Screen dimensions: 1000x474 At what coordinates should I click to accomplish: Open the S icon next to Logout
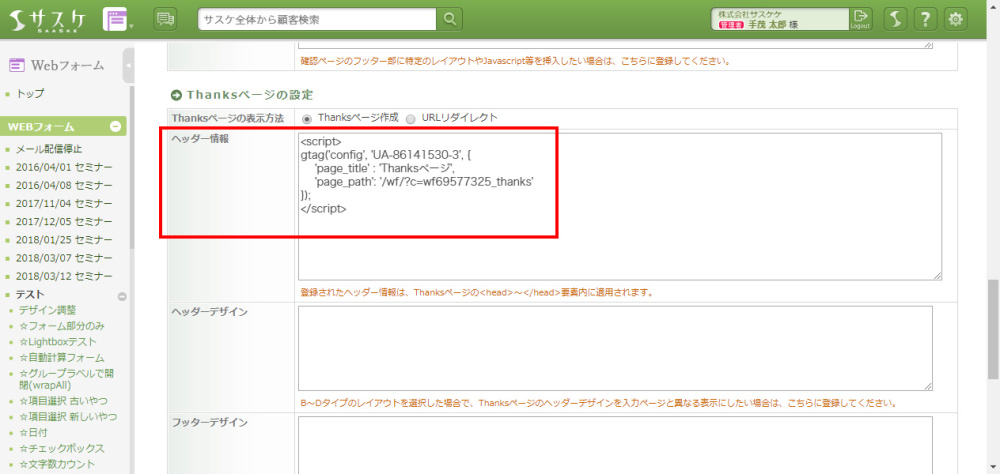(x=896, y=19)
